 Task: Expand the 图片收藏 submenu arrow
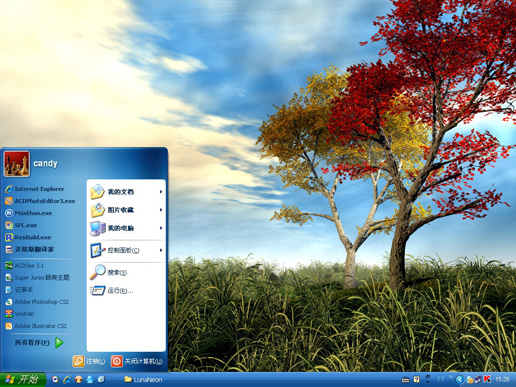point(161,210)
